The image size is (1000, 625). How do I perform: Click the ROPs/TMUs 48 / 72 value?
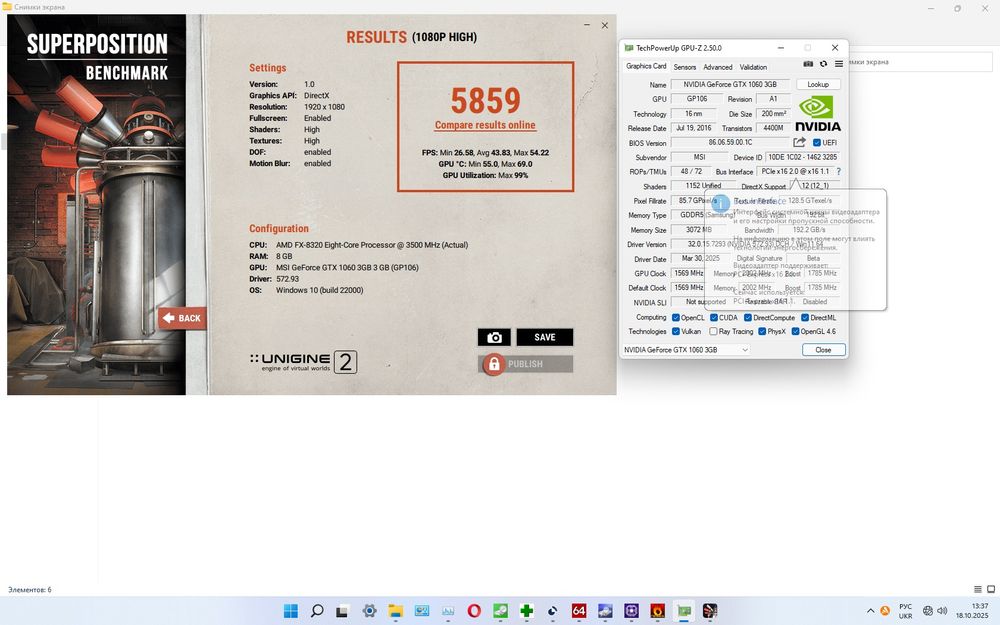tap(691, 172)
